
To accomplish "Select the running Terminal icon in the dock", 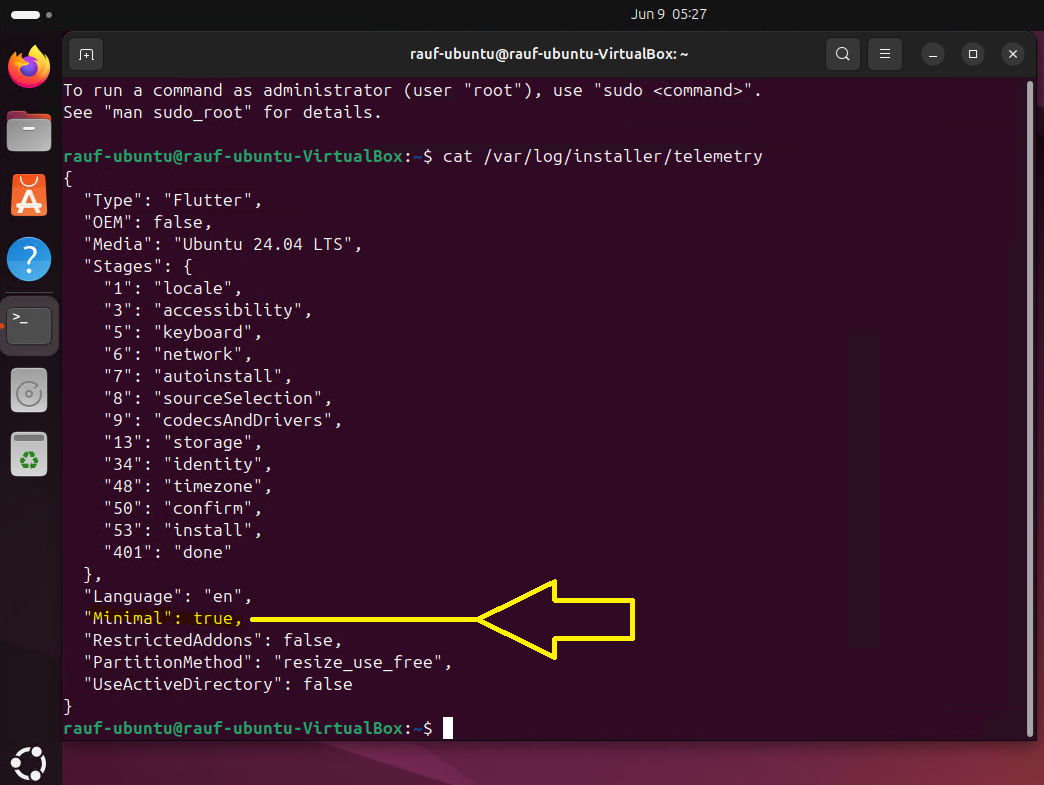I will (28, 325).
